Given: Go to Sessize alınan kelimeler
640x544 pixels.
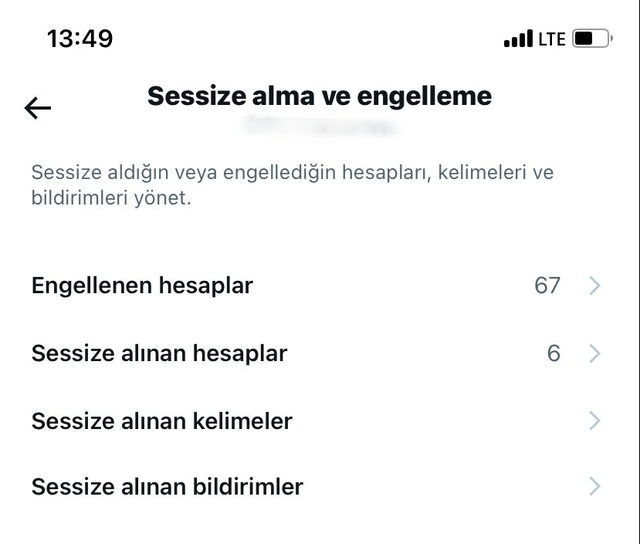Looking at the screenshot, I should tap(162, 421).
